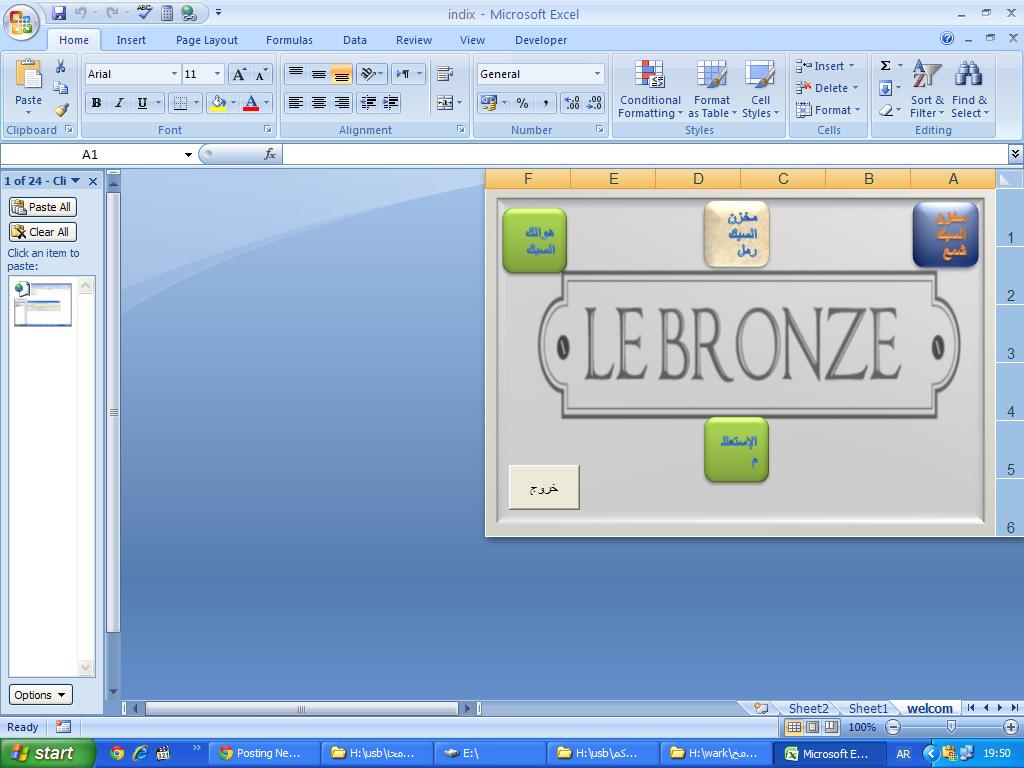This screenshot has width=1024, height=768.
Task: Click Merge and Center icon
Action: pyautogui.click(x=445, y=103)
